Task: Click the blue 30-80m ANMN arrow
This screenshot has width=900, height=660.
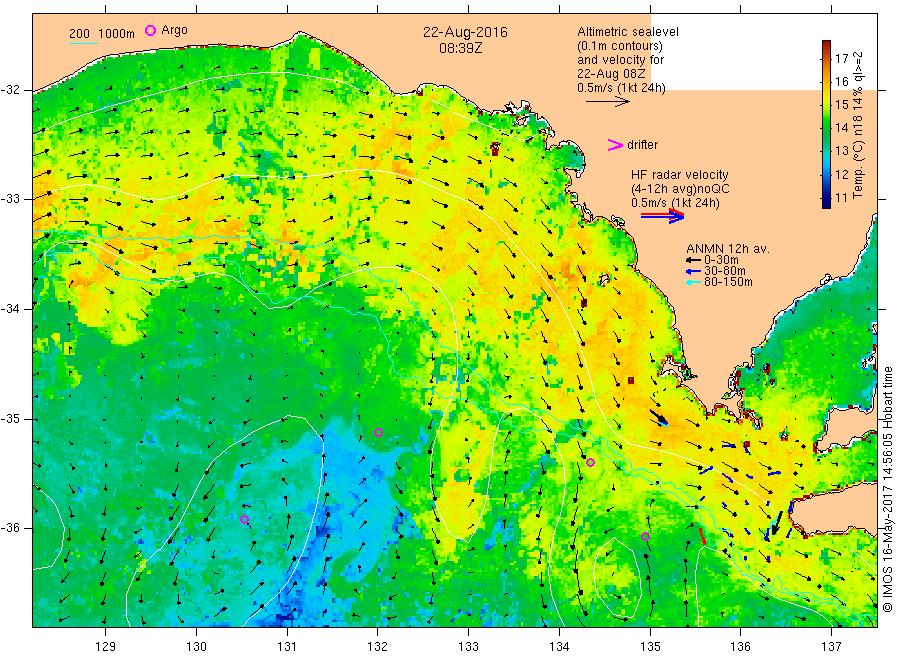Action: (694, 271)
